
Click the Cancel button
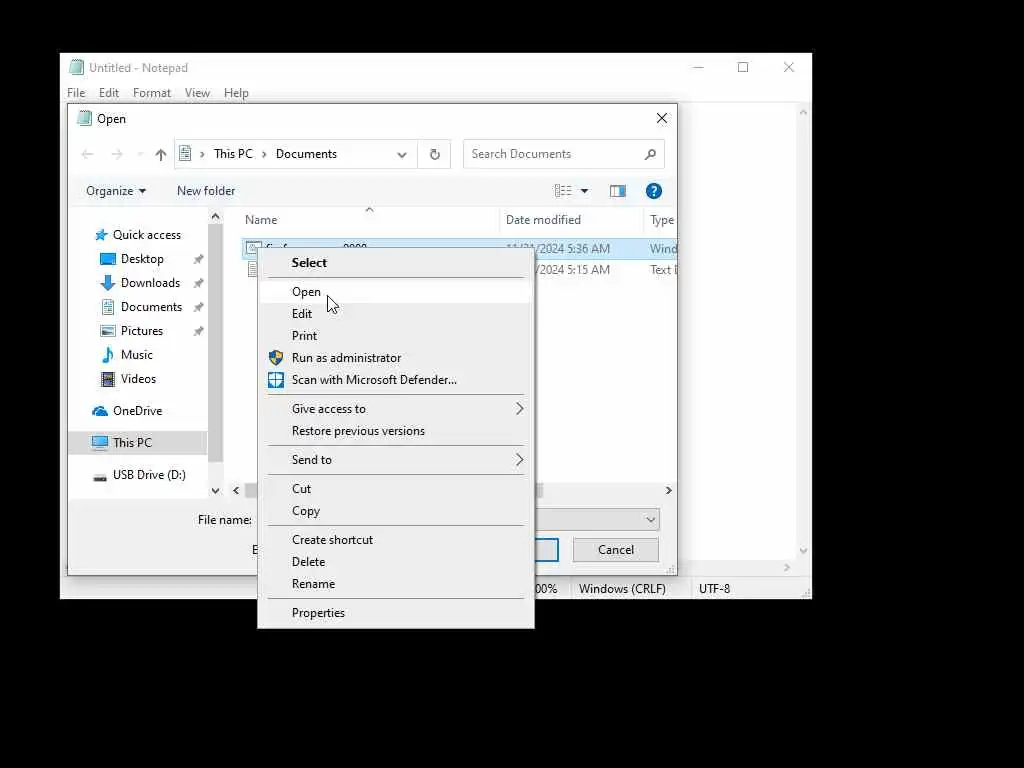click(616, 550)
